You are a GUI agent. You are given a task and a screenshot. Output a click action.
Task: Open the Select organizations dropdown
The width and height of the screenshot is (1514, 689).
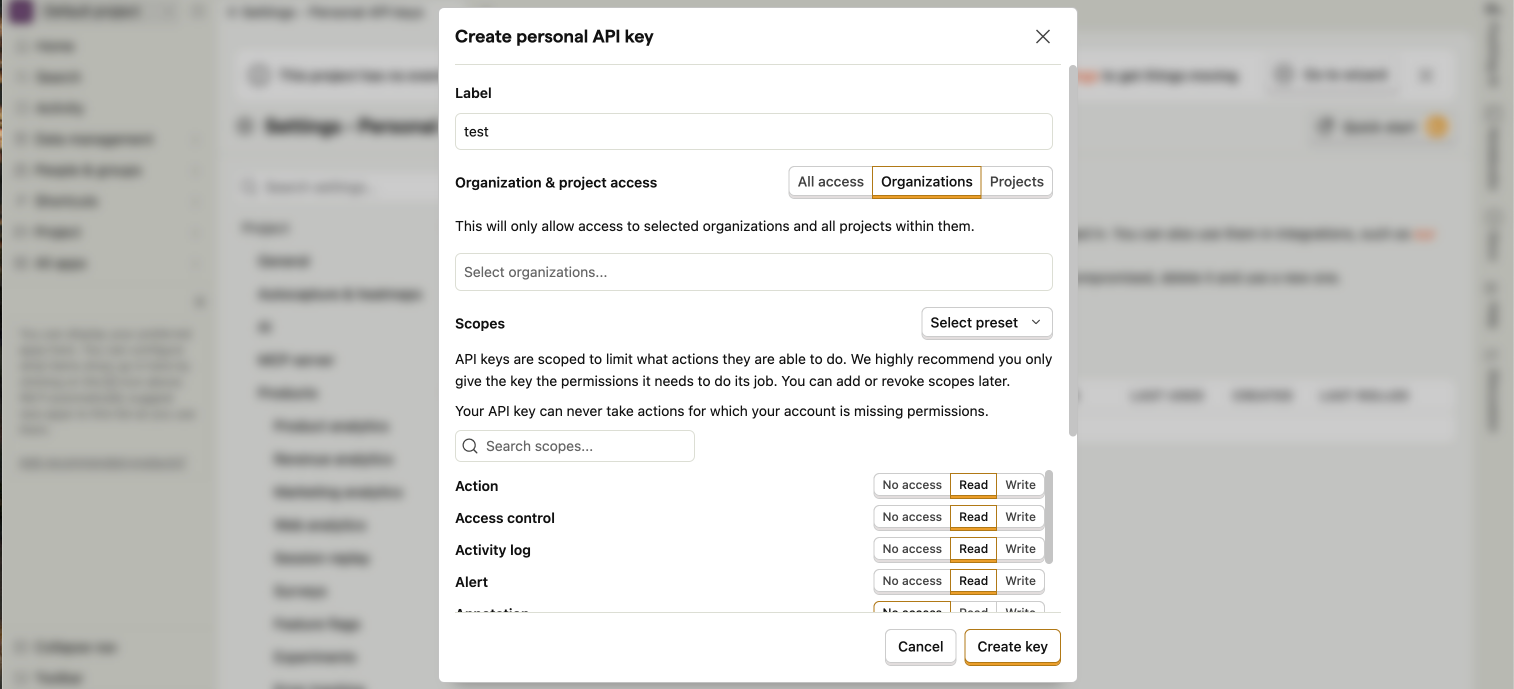click(x=753, y=272)
